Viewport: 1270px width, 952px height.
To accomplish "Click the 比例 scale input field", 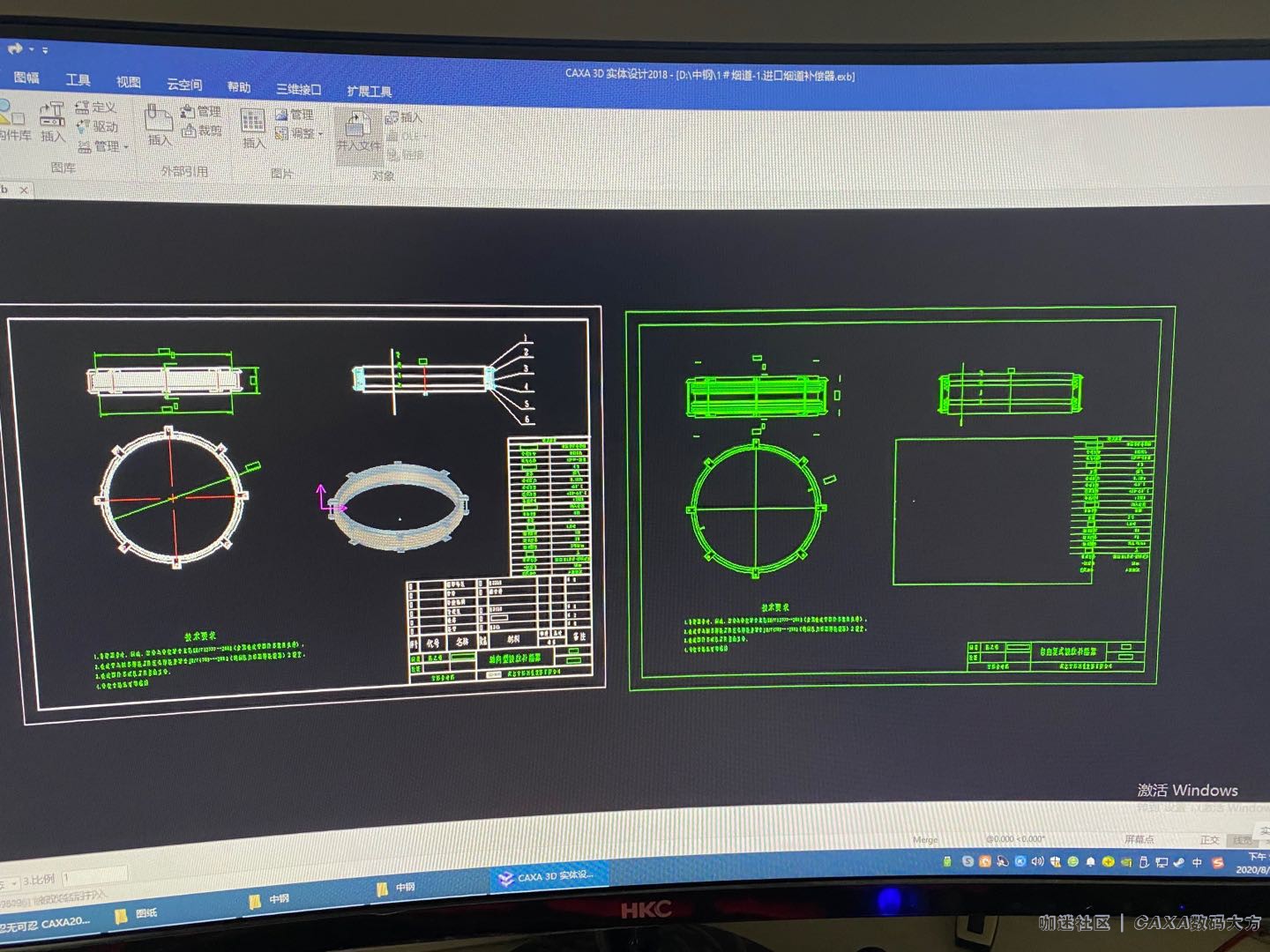I will (94, 876).
